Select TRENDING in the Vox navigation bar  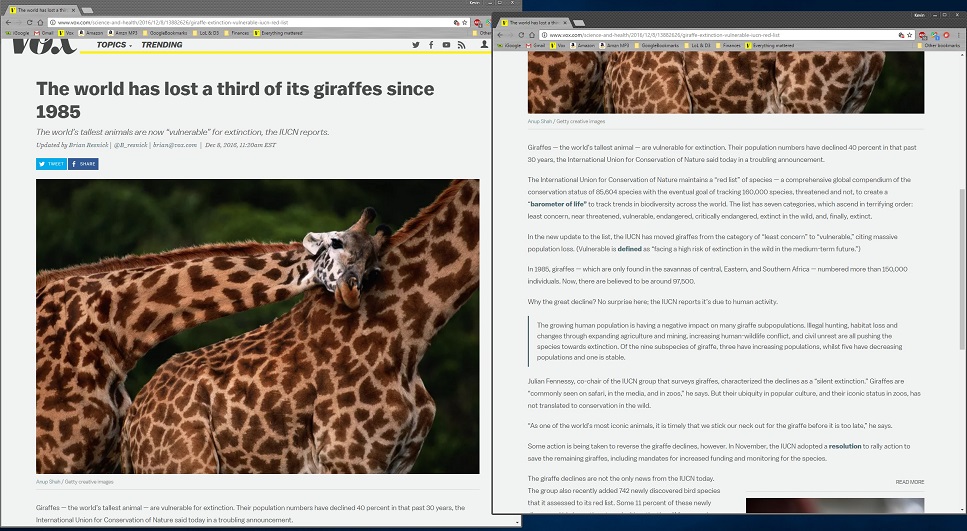coord(161,45)
